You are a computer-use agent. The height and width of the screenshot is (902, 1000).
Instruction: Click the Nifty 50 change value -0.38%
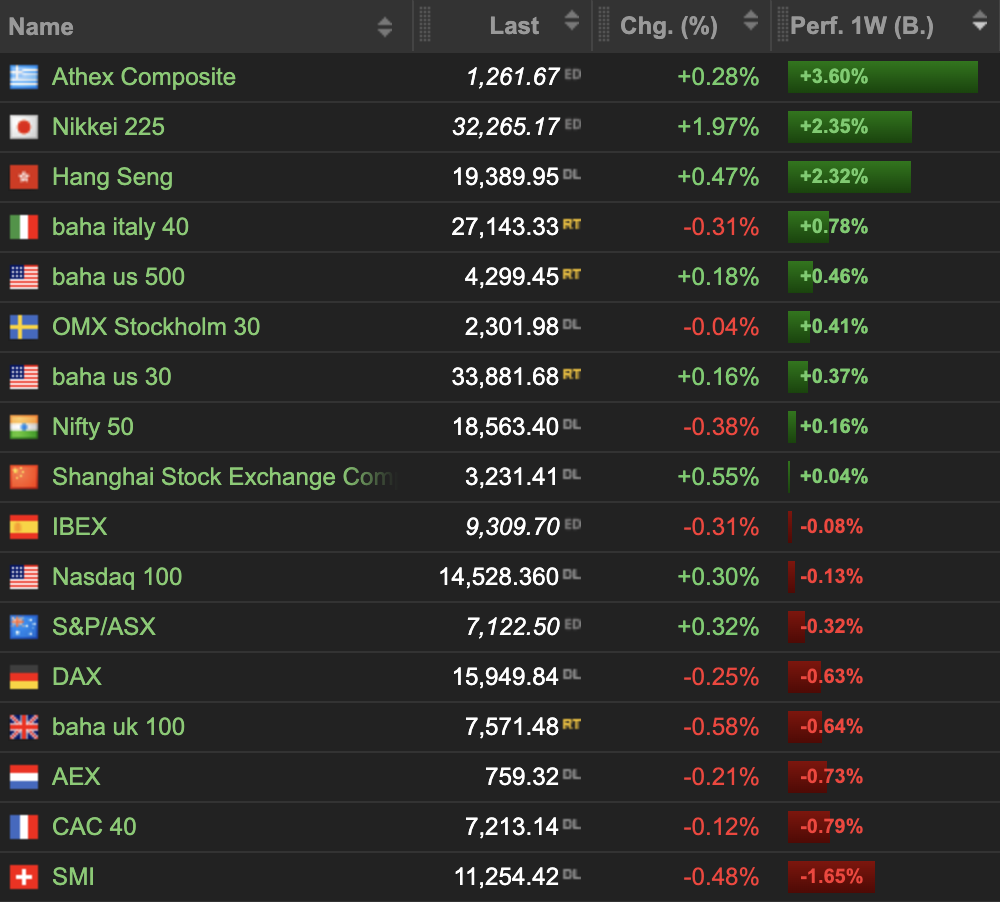pos(721,427)
